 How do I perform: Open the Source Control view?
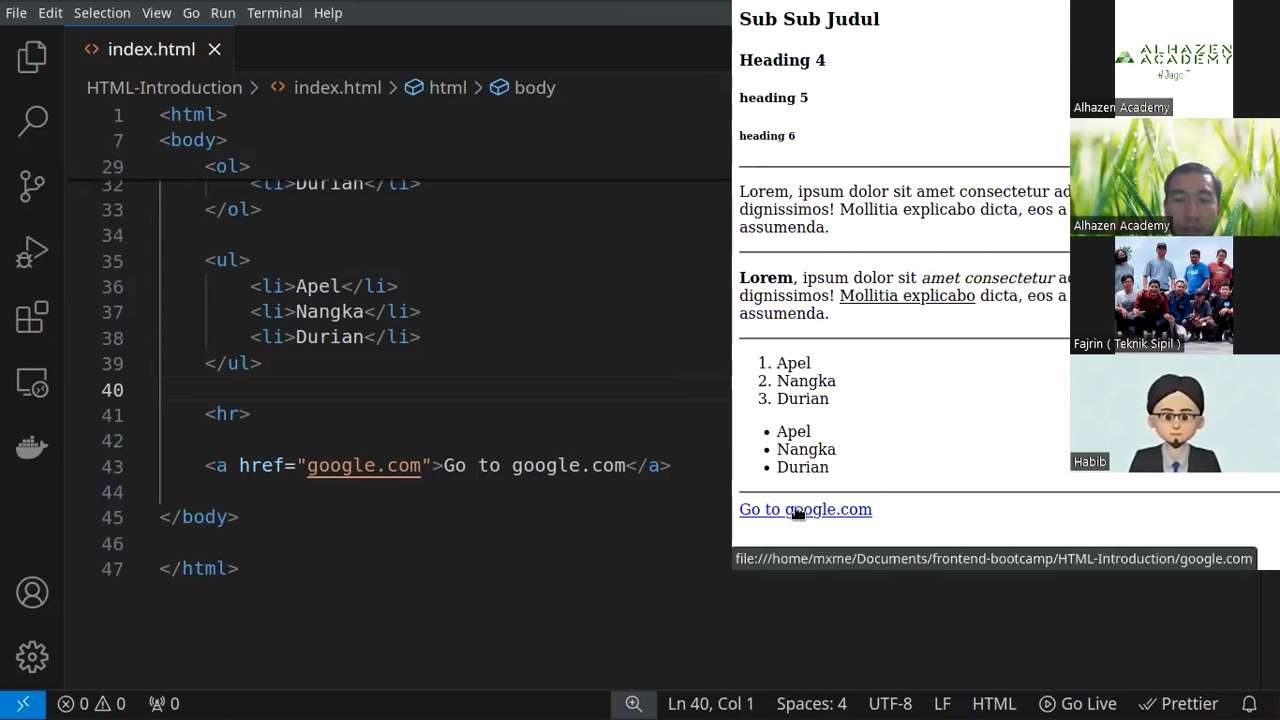(x=32, y=186)
